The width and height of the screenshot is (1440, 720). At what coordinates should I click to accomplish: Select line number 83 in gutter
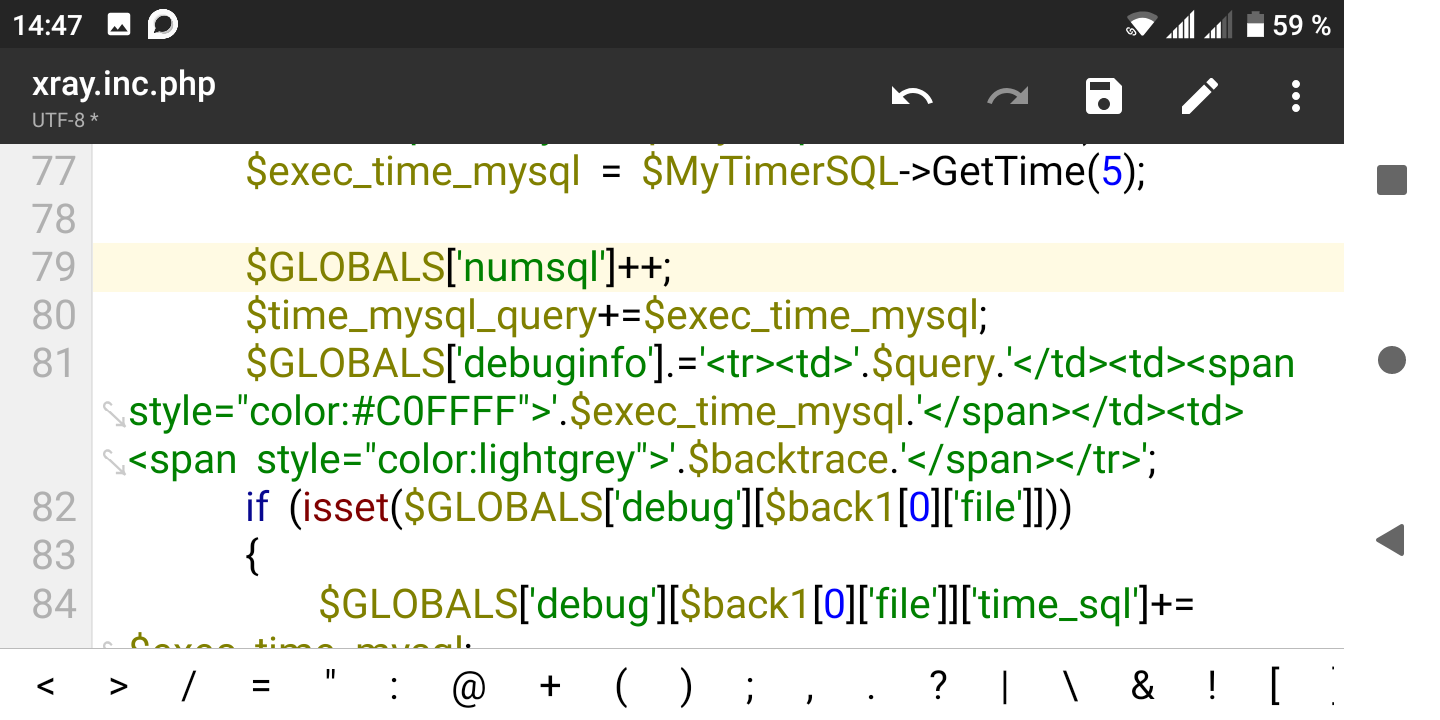click(54, 556)
